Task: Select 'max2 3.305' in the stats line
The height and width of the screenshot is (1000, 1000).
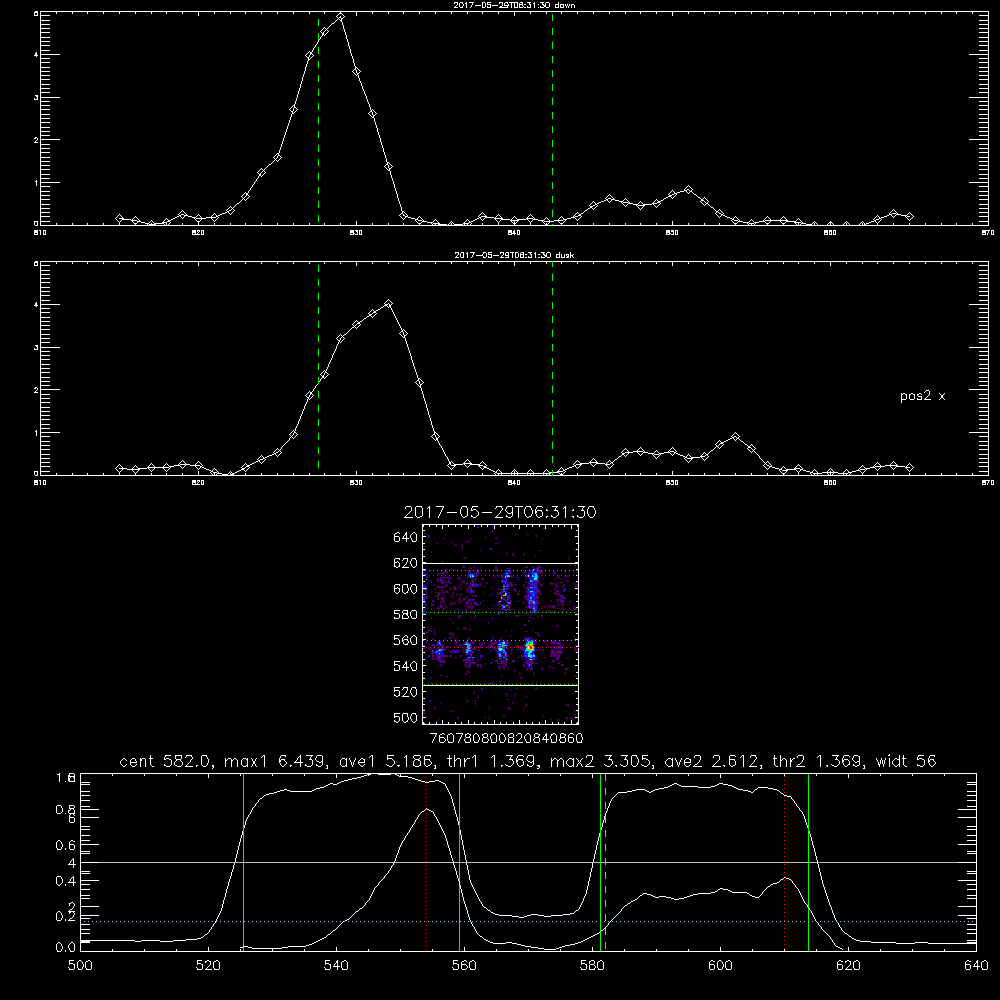Action: click(x=601, y=761)
